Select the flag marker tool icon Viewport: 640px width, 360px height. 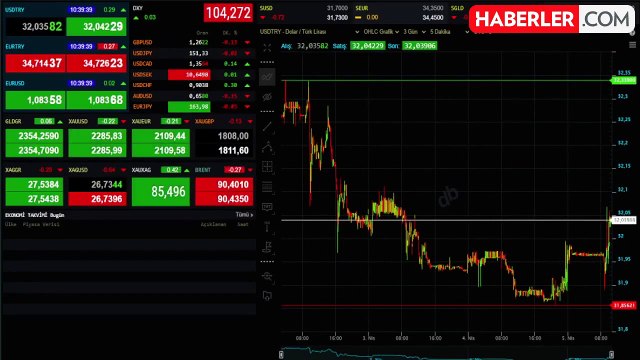[x=267, y=247]
